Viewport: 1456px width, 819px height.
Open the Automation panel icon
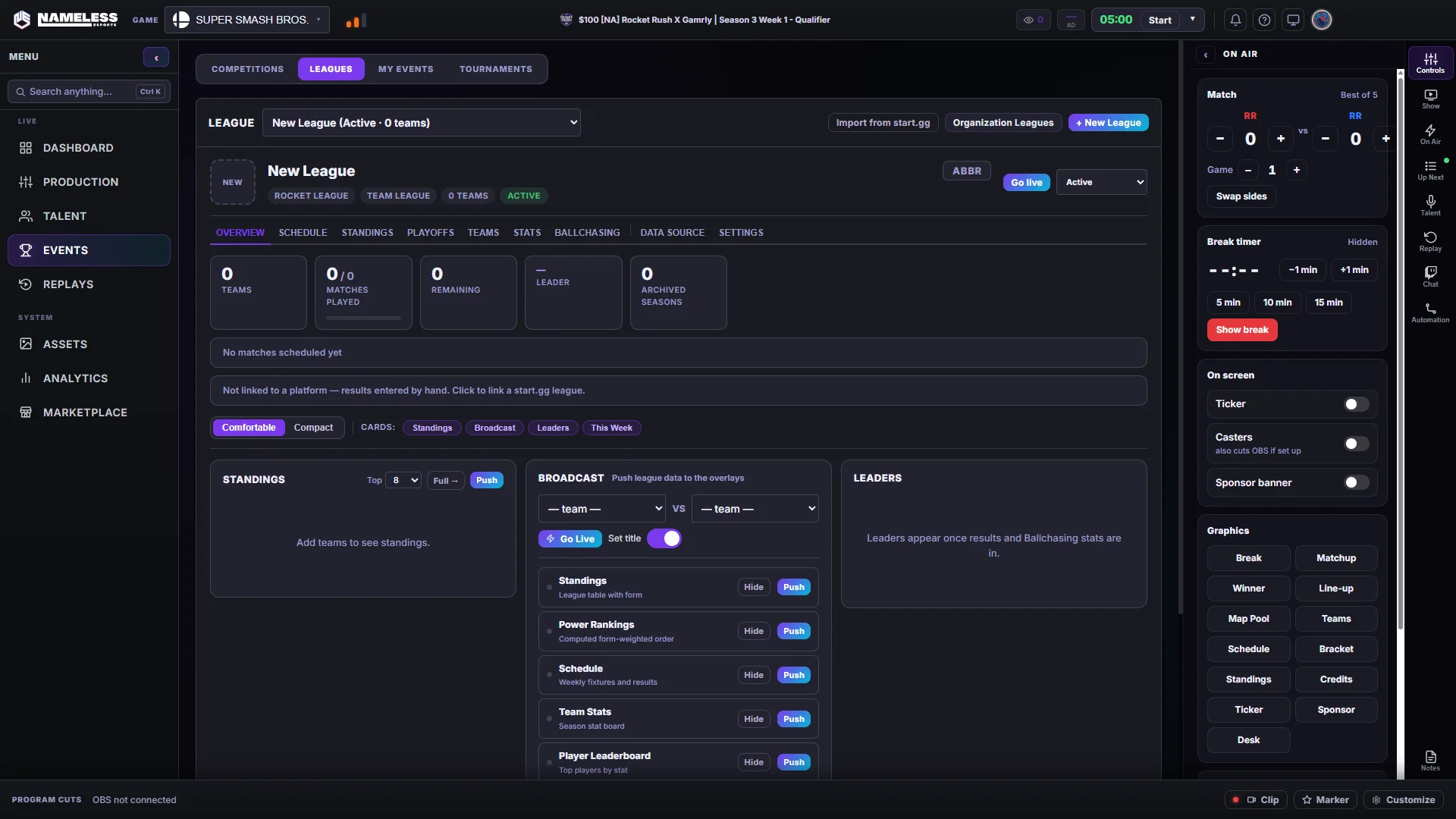tap(1430, 312)
